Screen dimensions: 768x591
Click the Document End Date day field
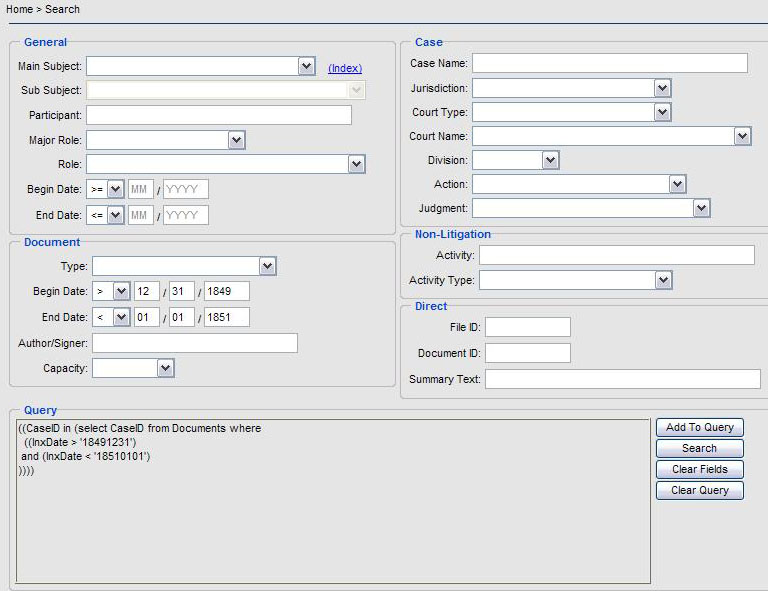click(182, 317)
